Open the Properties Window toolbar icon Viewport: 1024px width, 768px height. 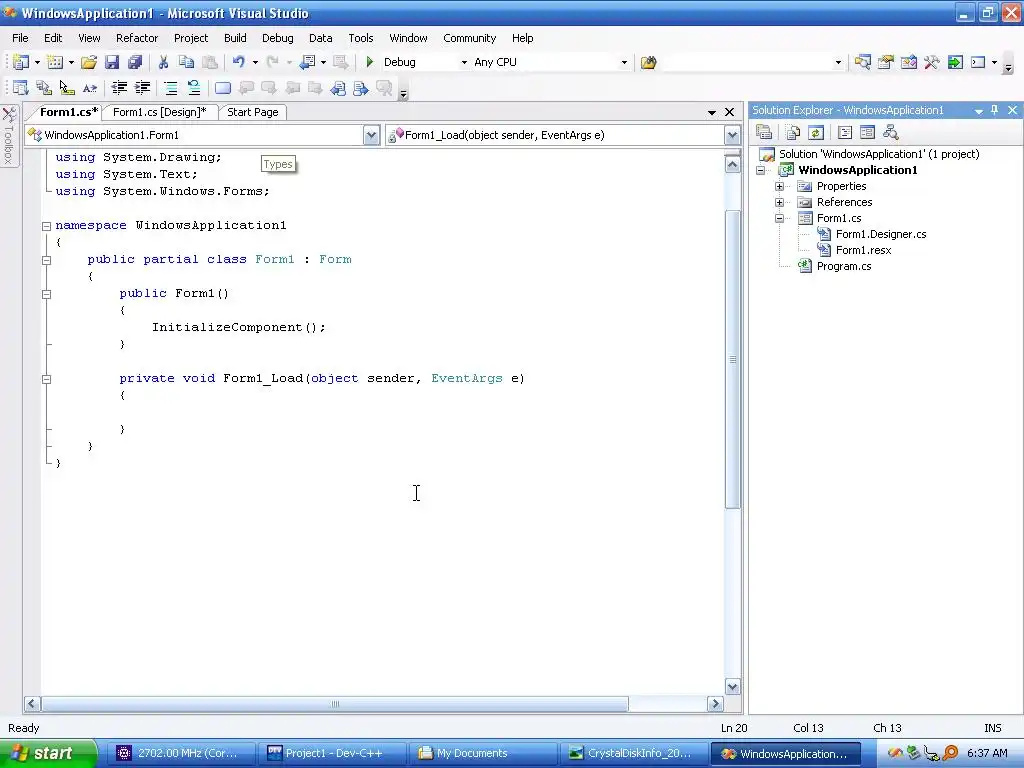886,62
